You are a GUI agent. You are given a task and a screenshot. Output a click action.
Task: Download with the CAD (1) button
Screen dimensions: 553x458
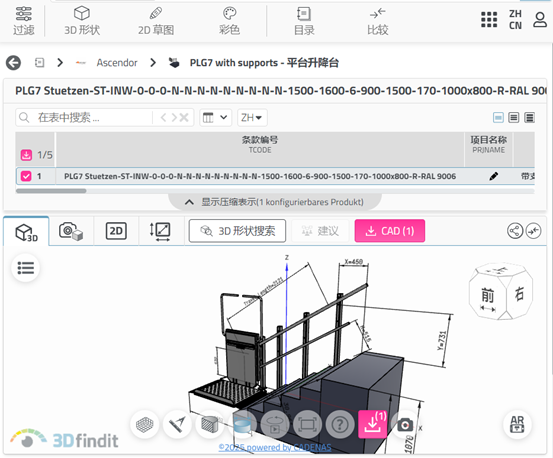click(390, 231)
